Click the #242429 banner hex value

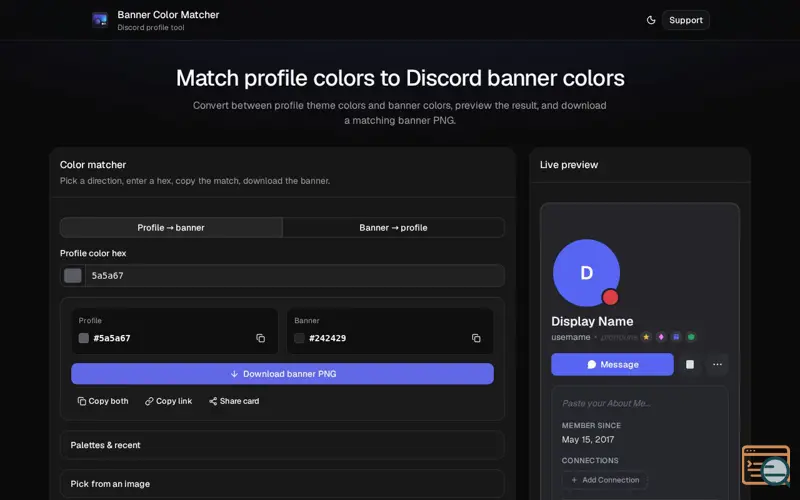(x=328, y=338)
